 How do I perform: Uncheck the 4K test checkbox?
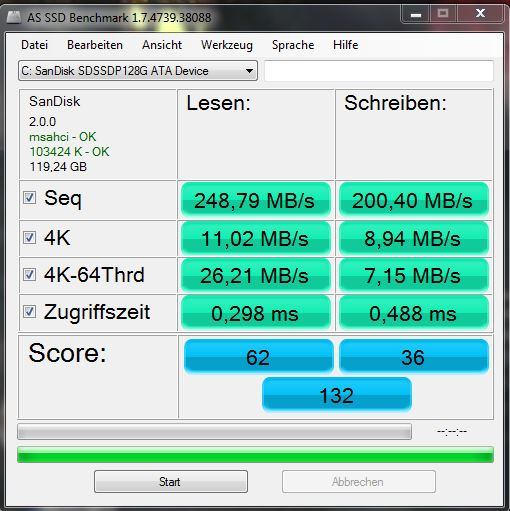tap(29, 238)
